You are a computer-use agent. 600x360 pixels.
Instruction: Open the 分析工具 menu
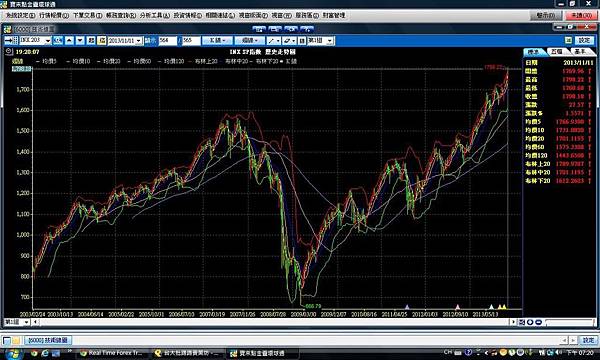click(154, 15)
